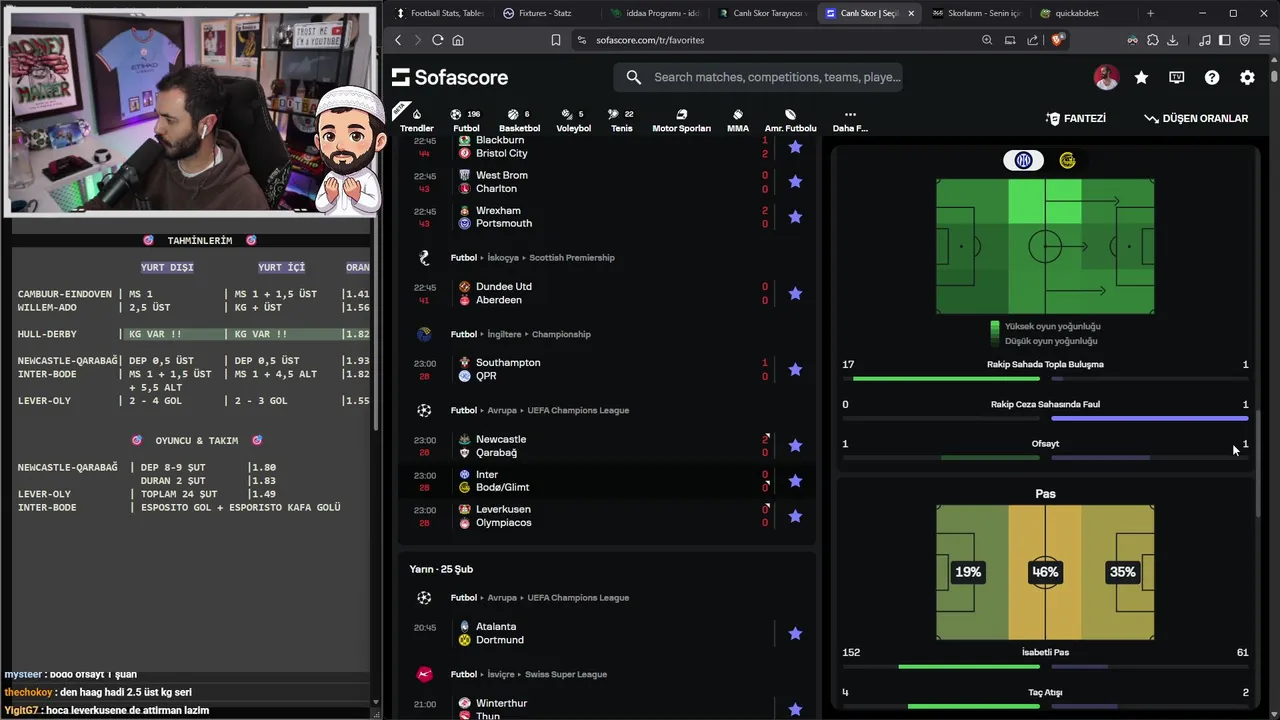
Task: Switch to the Fixtures - Statz browser tab
Action: point(545,13)
